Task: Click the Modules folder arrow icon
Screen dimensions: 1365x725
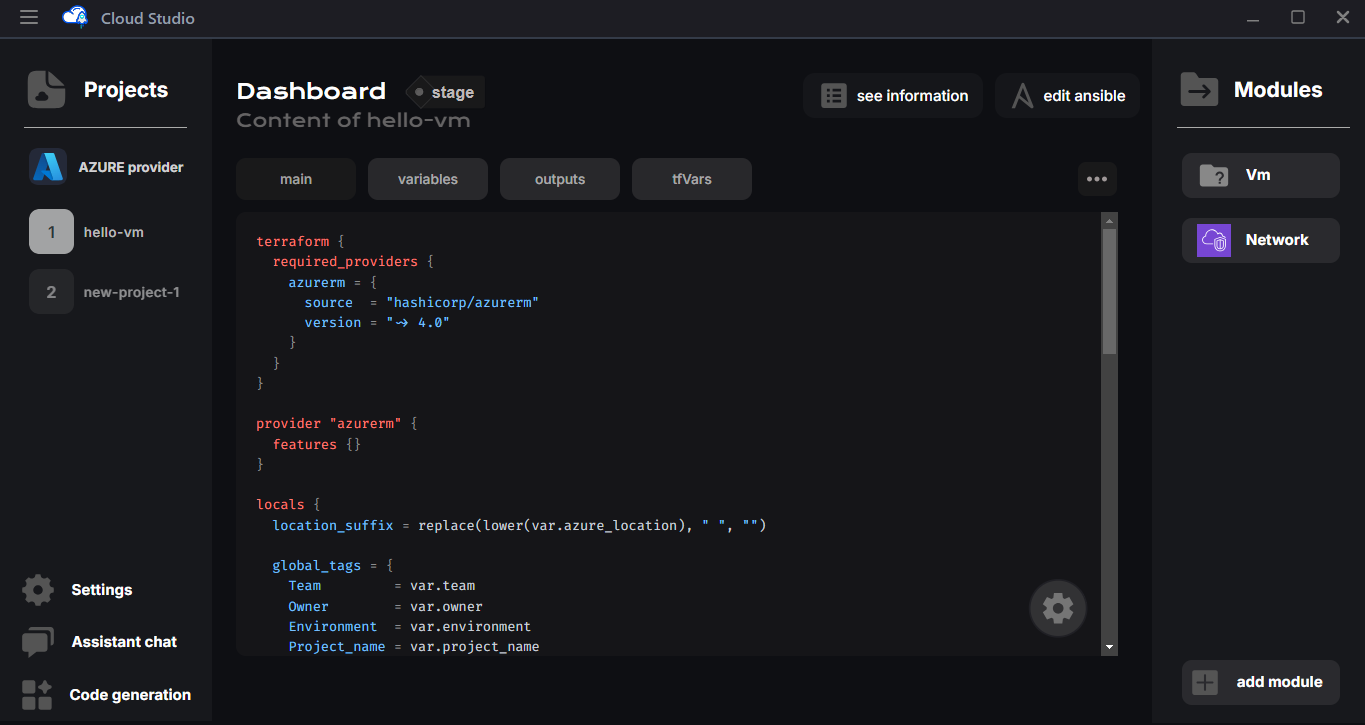Action: coord(1199,90)
